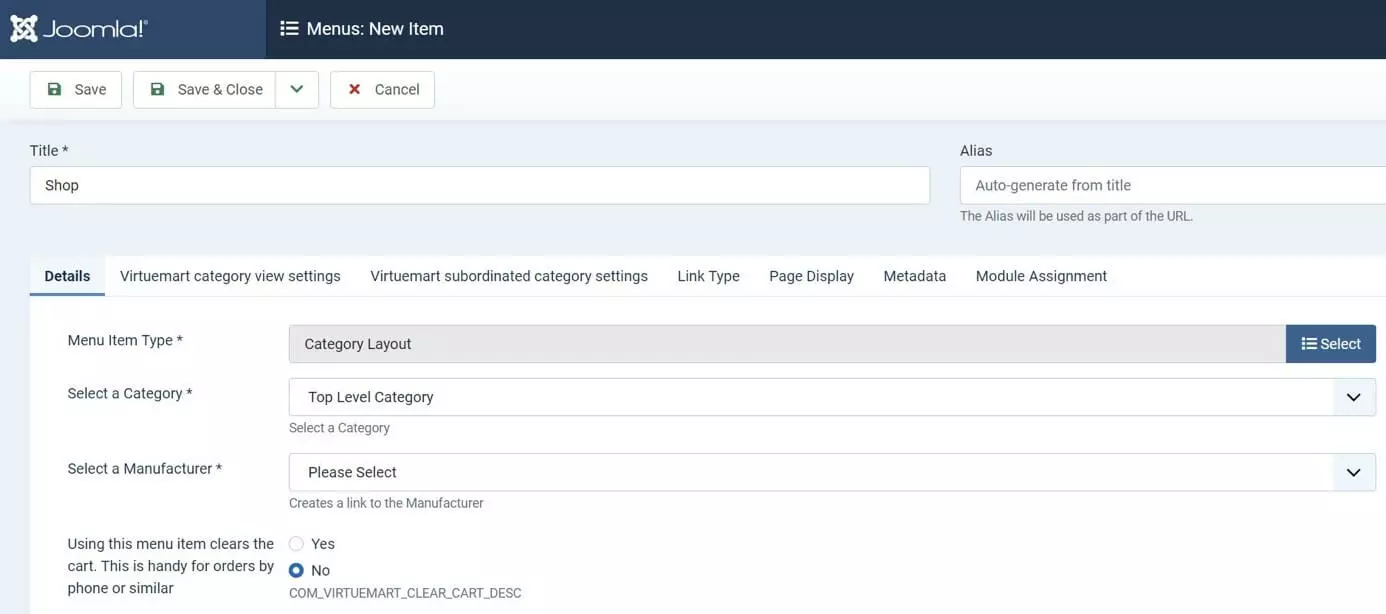This screenshot has height=614, width=1386.
Task: Click the Title input field
Action: (x=480, y=185)
